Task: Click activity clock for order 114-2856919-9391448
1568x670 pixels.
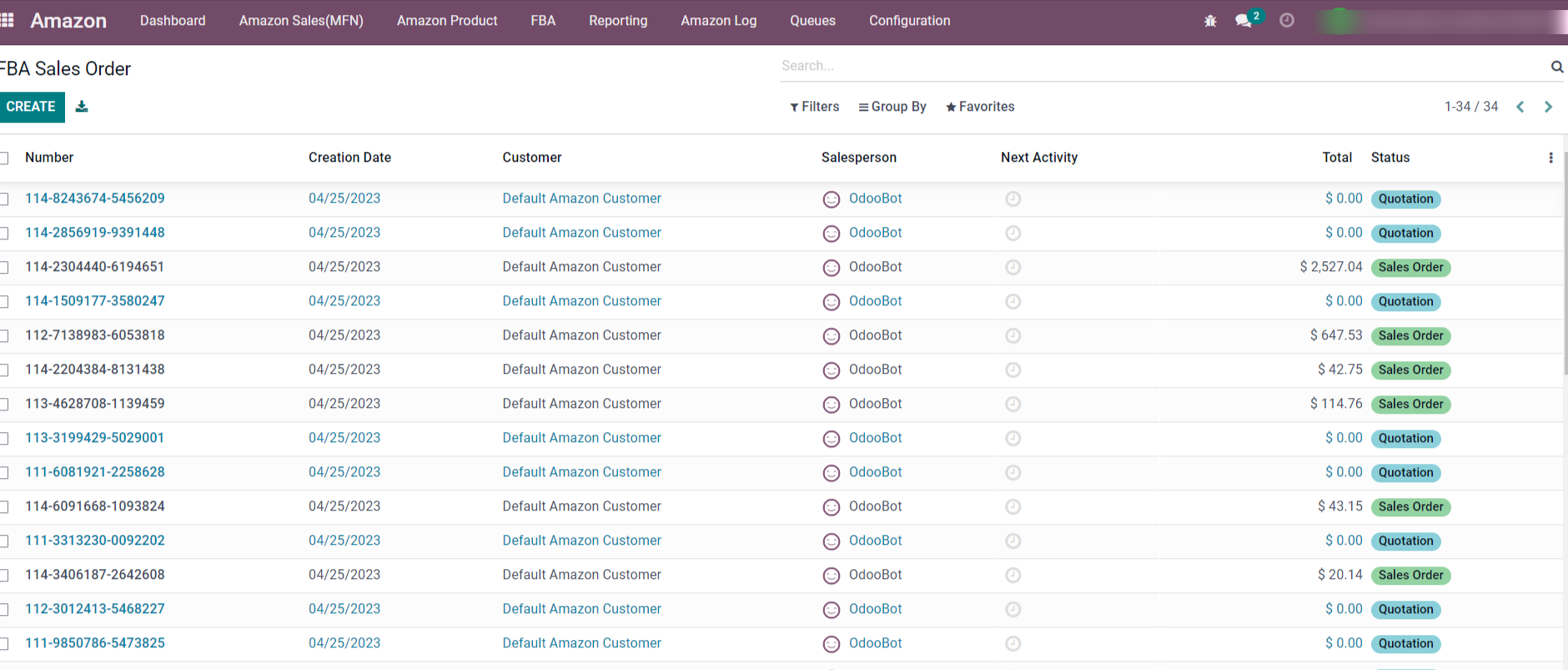Action: pyautogui.click(x=1013, y=233)
